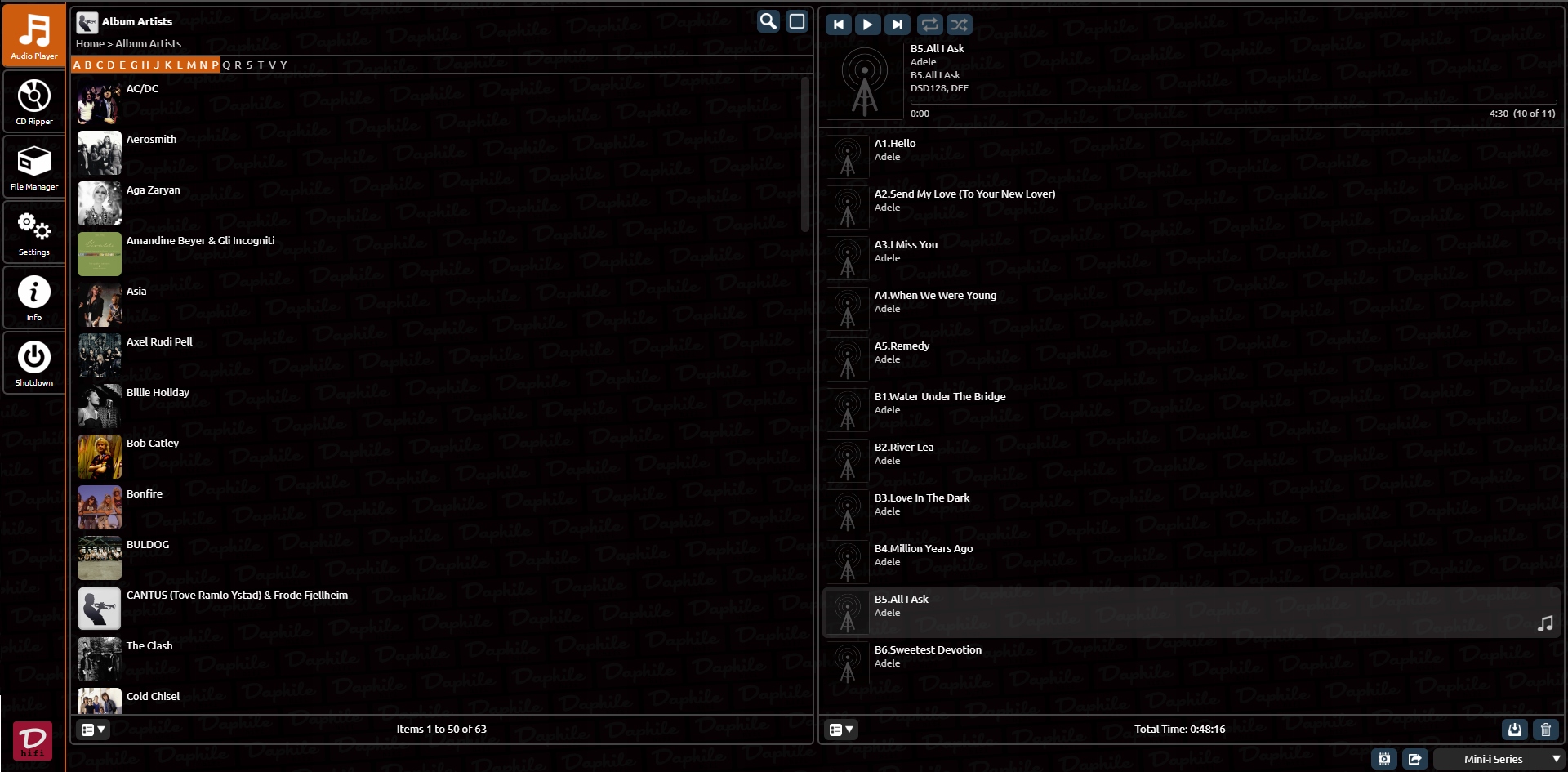Click the Album Artists header icon
The image size is (1568, 772).
(87, 22)
